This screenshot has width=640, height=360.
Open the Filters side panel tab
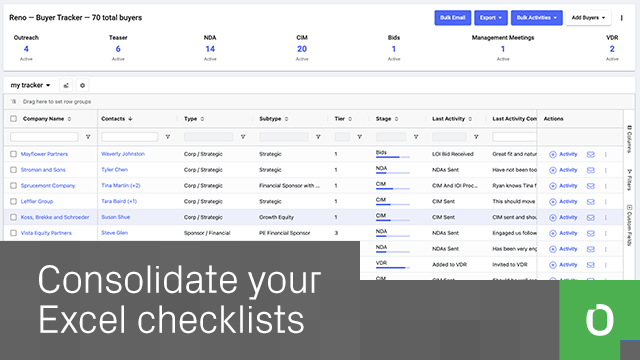[x=629, y=180]
